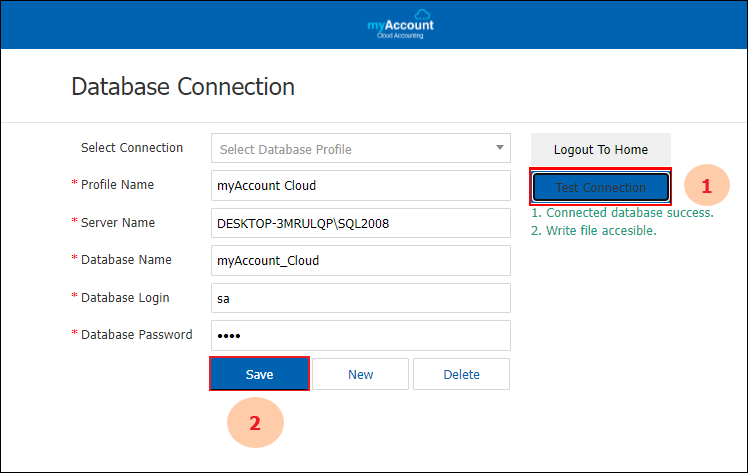Screen dimensions: 748x473
Task: Click the Database Name field with myAccount_Cloud
Action: click(x=361, y=260)
